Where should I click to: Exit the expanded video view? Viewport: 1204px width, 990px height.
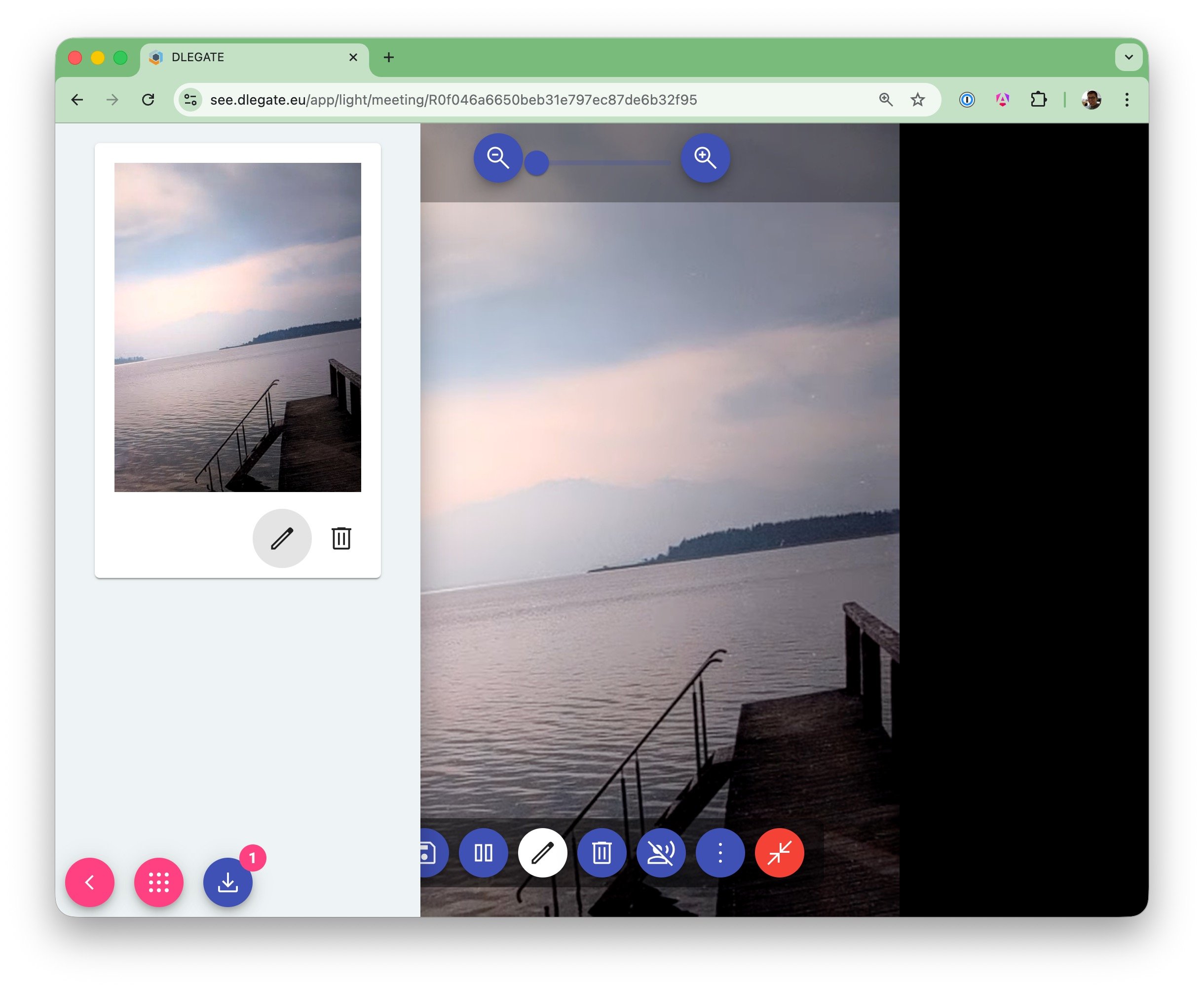point(779,852)
